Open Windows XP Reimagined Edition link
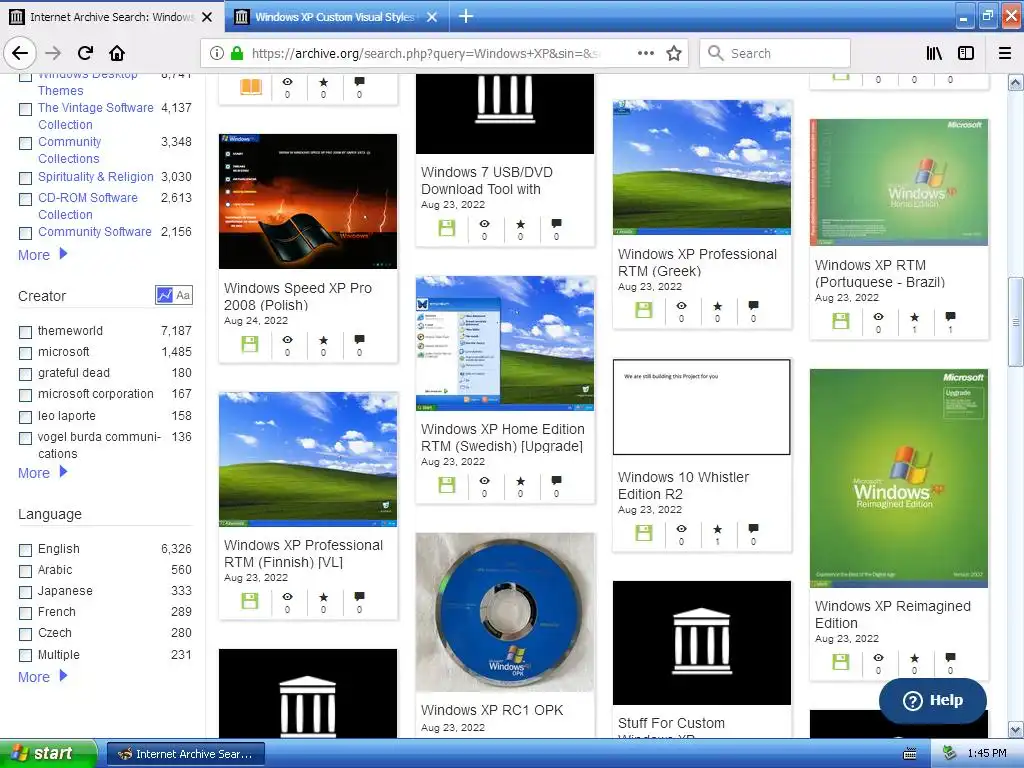This screenshot has width=1024, height=768. coord(892,615)
